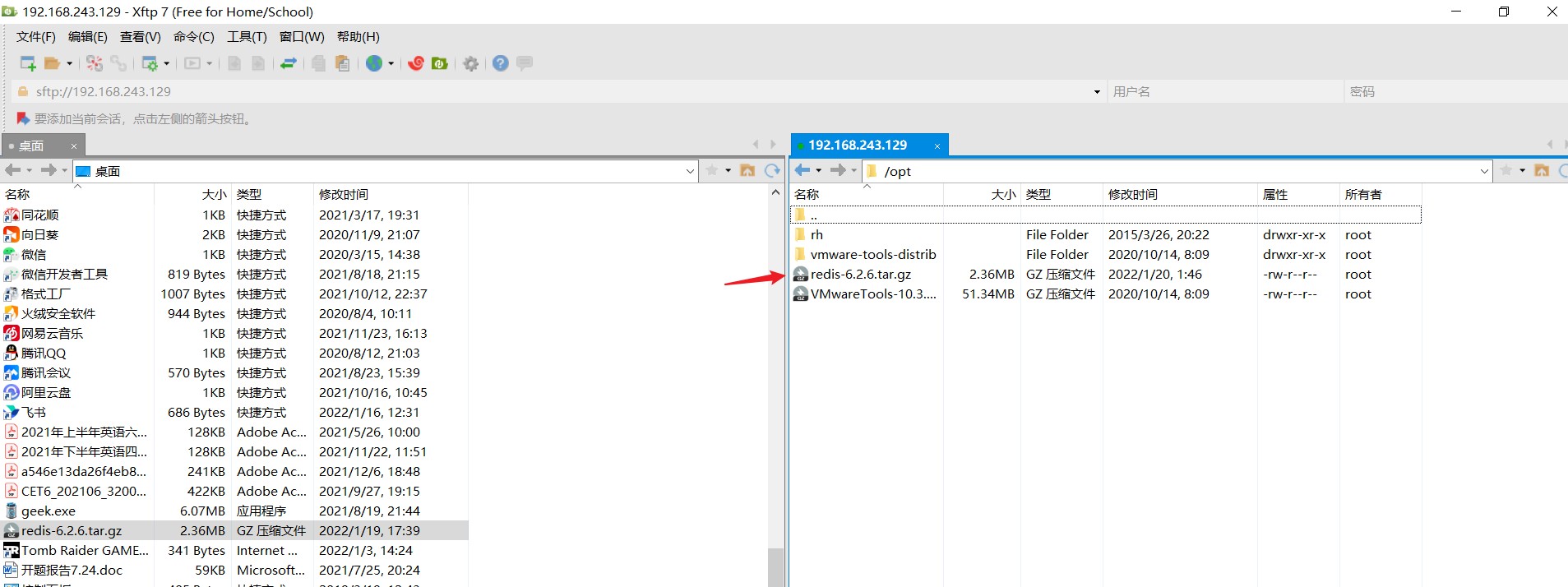Image resolution: width=1568 pixels, height=587 pixels.
Task: Select local redis-6.2.6.tar.gz on desktop
Action: [x=235, y=531]
